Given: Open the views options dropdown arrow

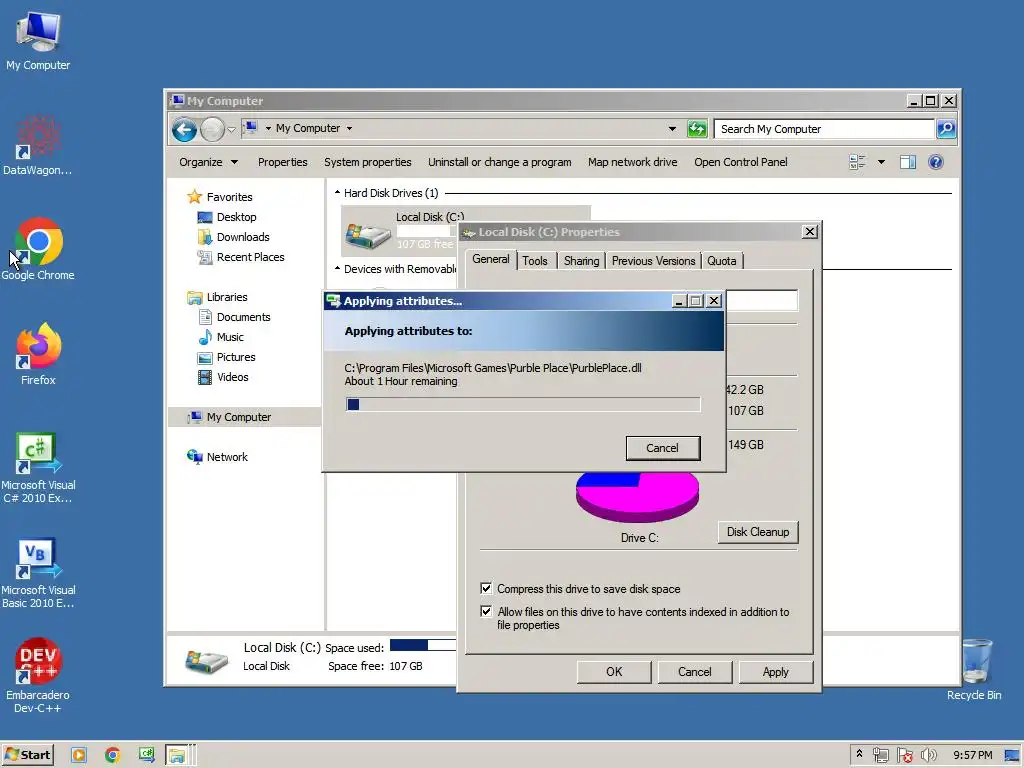Looking at the screenshot, I should pyautogui.click(x=881, y=162).
